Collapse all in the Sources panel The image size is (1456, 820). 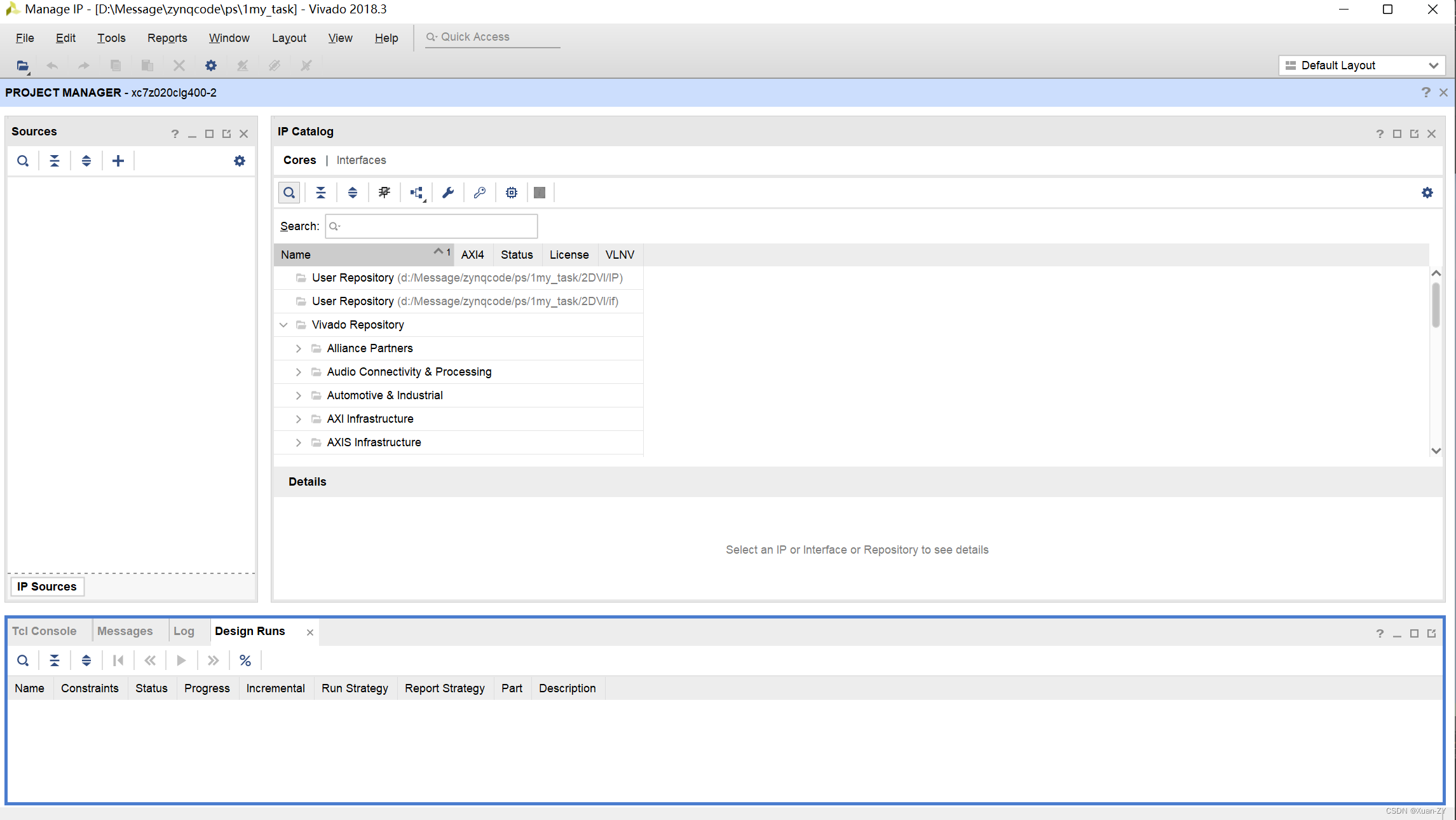tap(55, 161)
